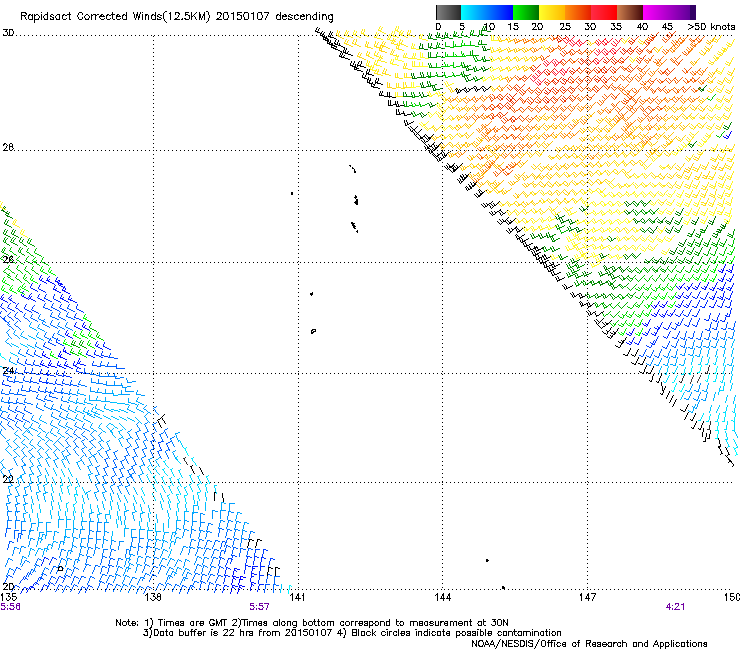
Task: Click the 'Rapidscat Corrected Winds(12.5KM)' title text
Action: click(x=115, y=17)
